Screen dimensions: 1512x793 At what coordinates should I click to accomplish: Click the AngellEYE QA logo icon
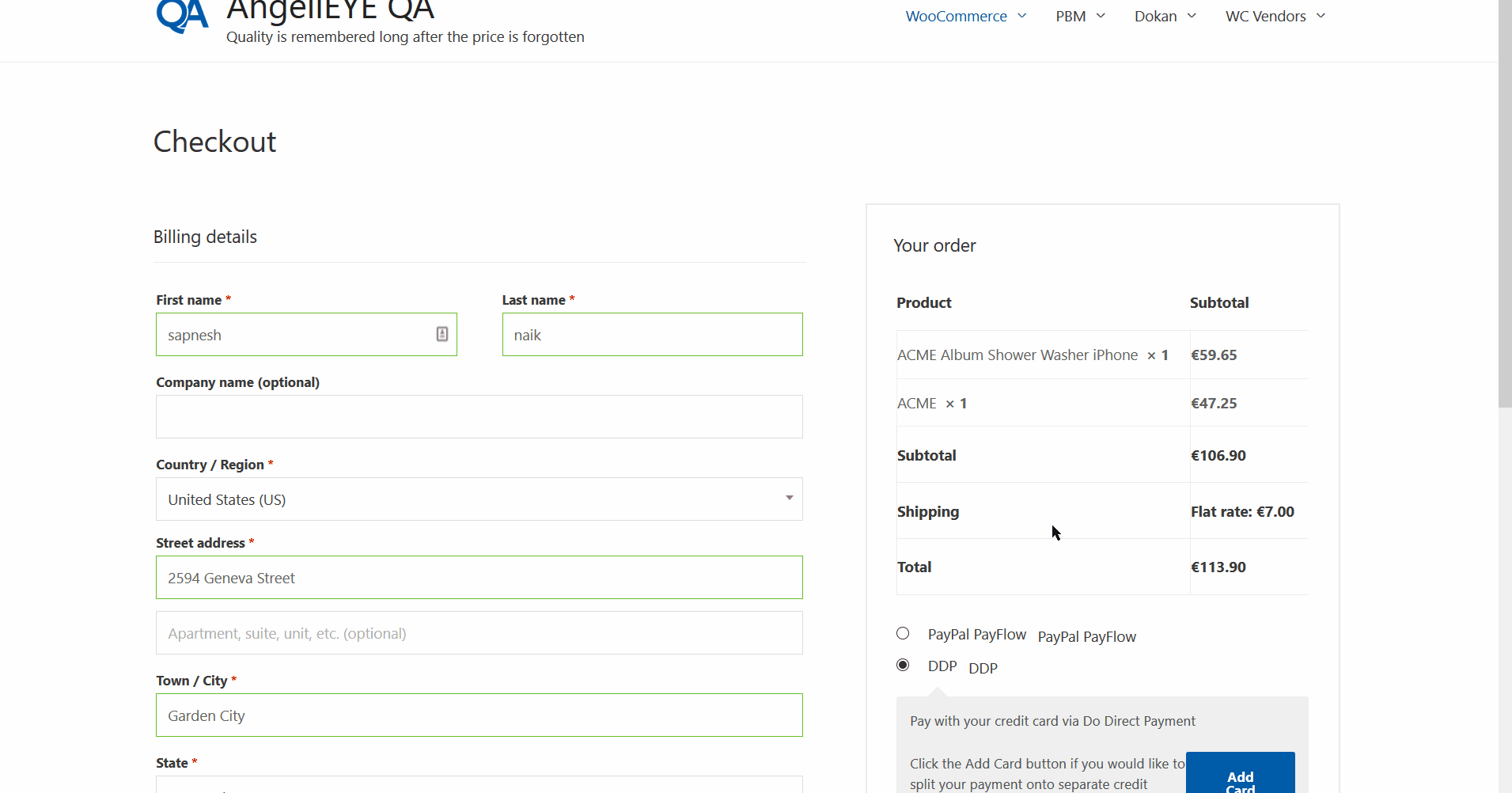(x=183, y=16)
